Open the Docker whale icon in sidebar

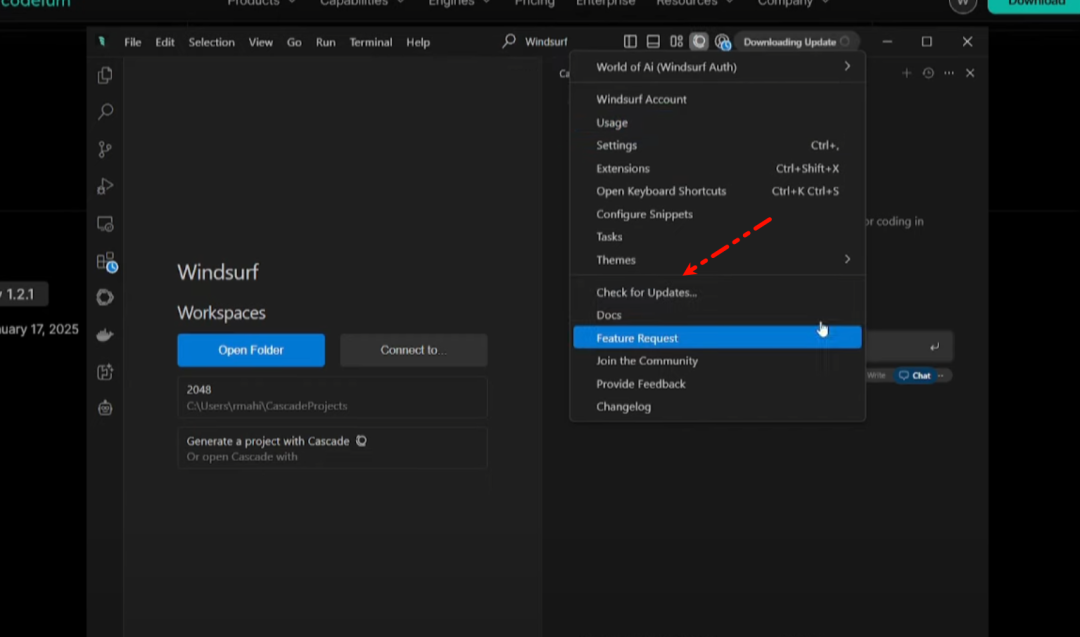(105, 335)
